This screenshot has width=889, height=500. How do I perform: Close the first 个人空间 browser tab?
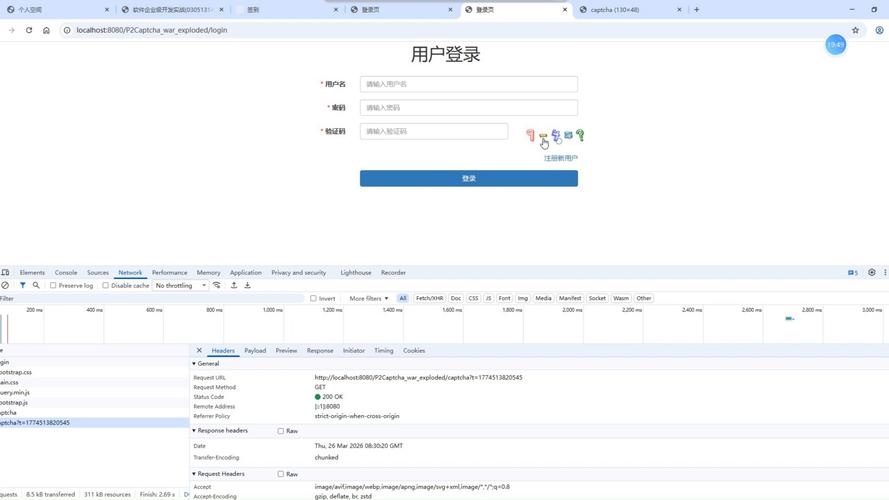coord(107,10)
